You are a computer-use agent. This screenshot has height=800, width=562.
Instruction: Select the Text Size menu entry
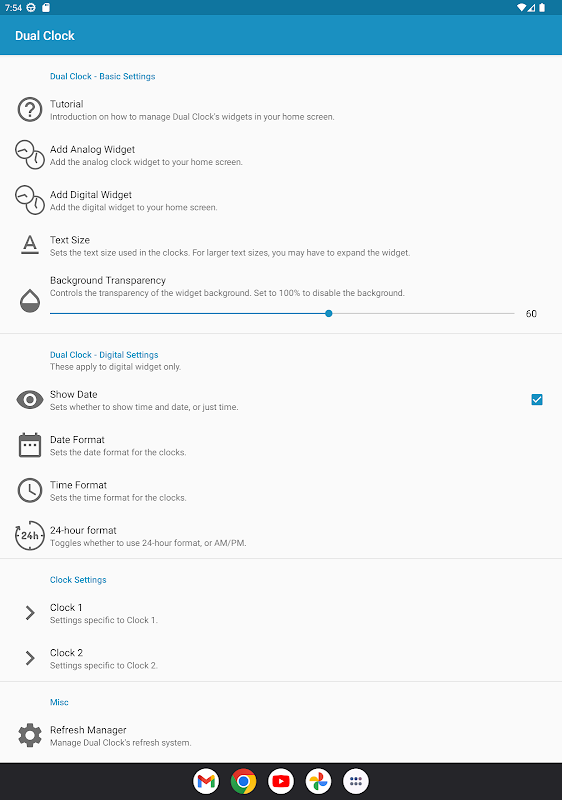click(x=281, y=245)
